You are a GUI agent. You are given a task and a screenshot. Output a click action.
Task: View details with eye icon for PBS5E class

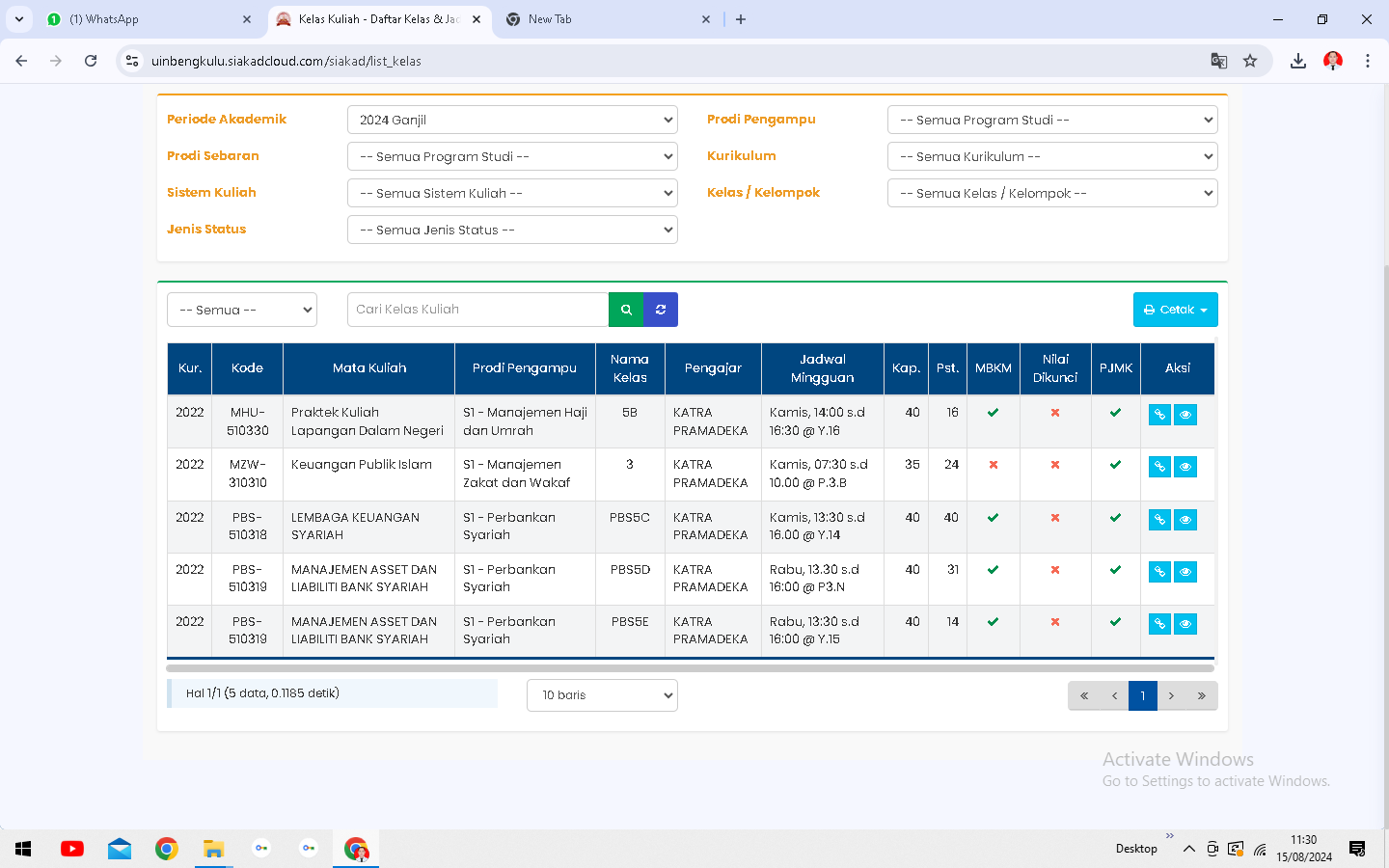pos(1185,624)
